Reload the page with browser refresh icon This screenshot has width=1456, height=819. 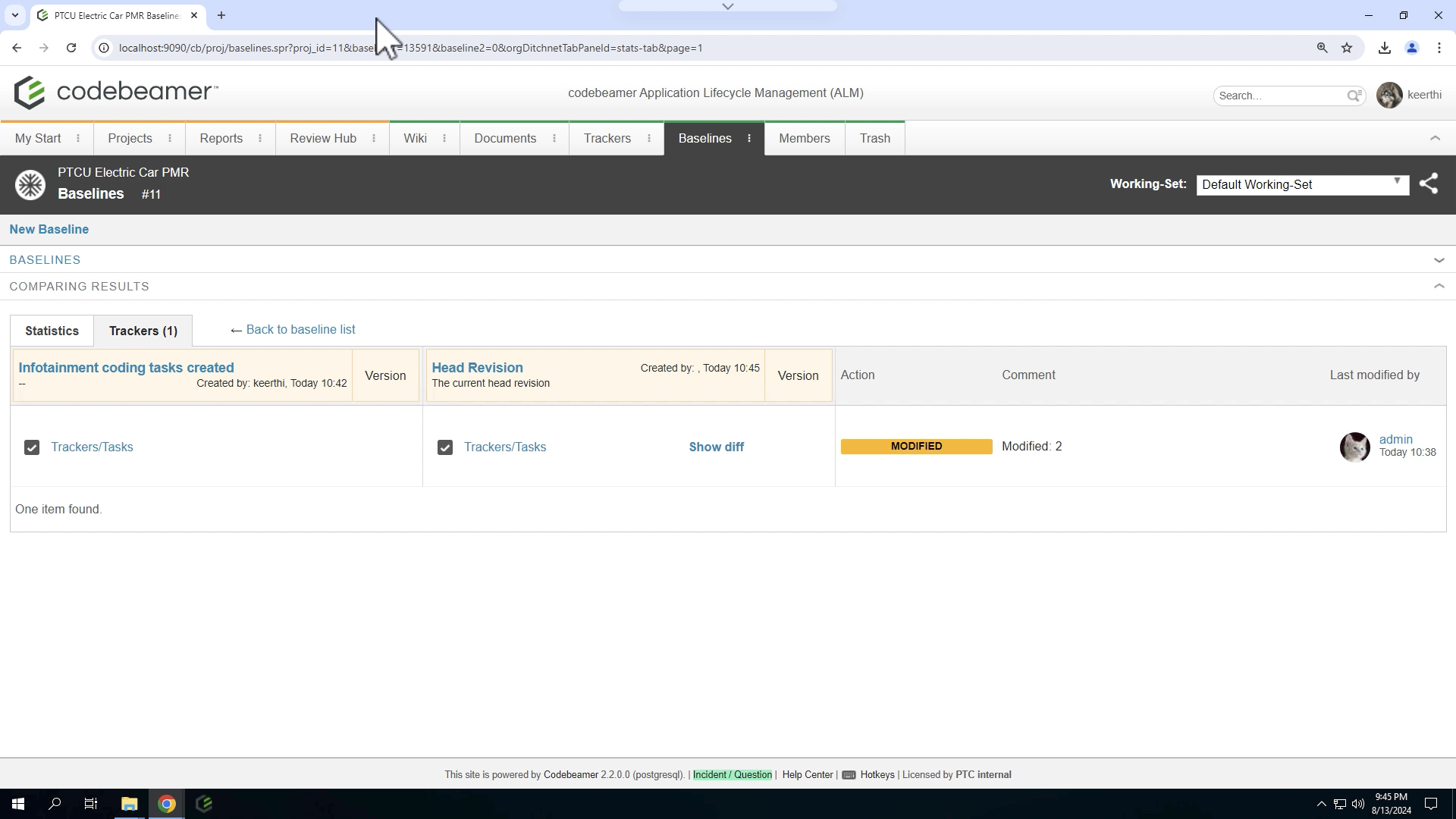point(71,48)
